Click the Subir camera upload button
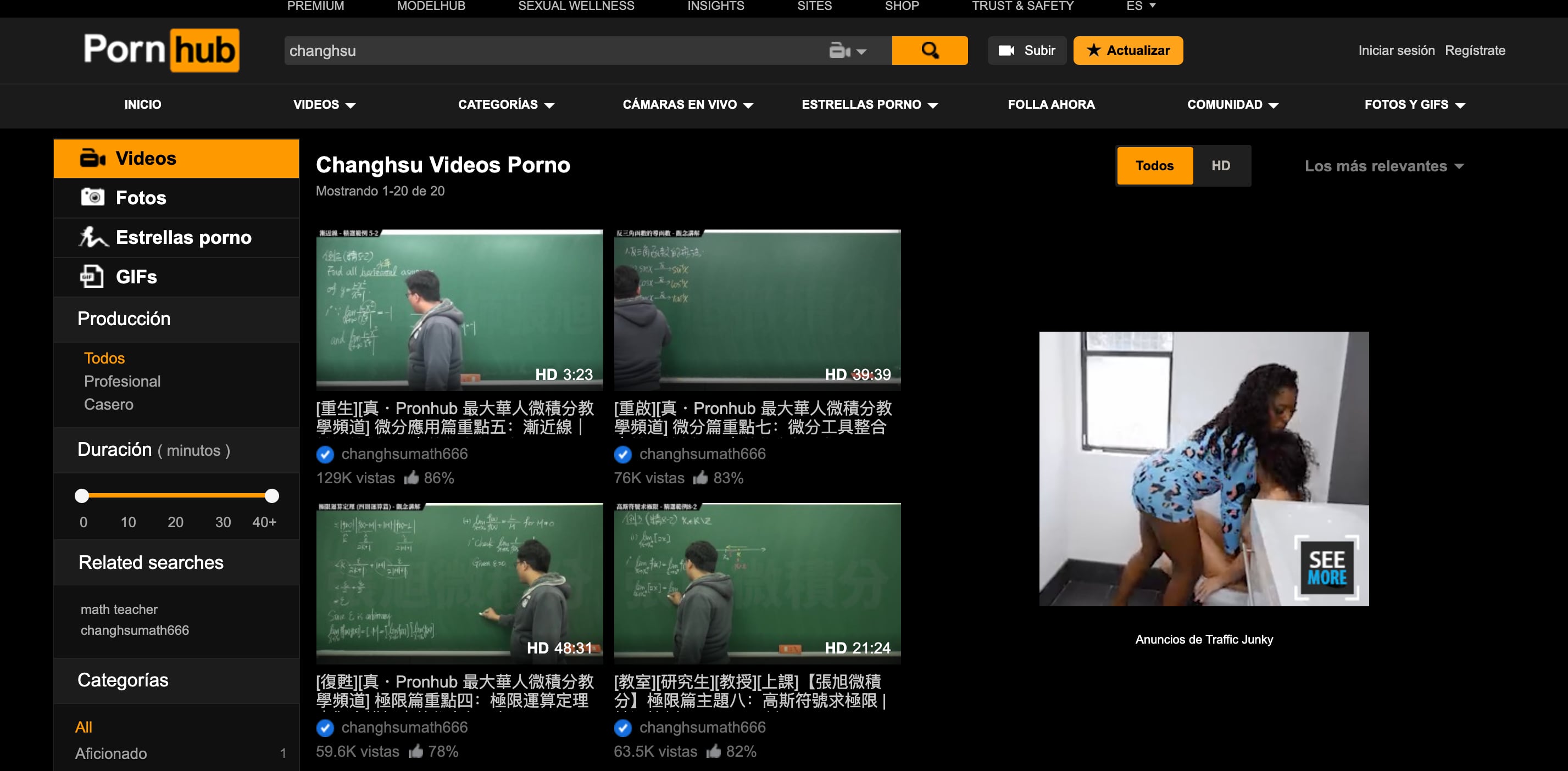This screenshot has height=771, width=1568. pyautogui.click(x=1026, y=51)
